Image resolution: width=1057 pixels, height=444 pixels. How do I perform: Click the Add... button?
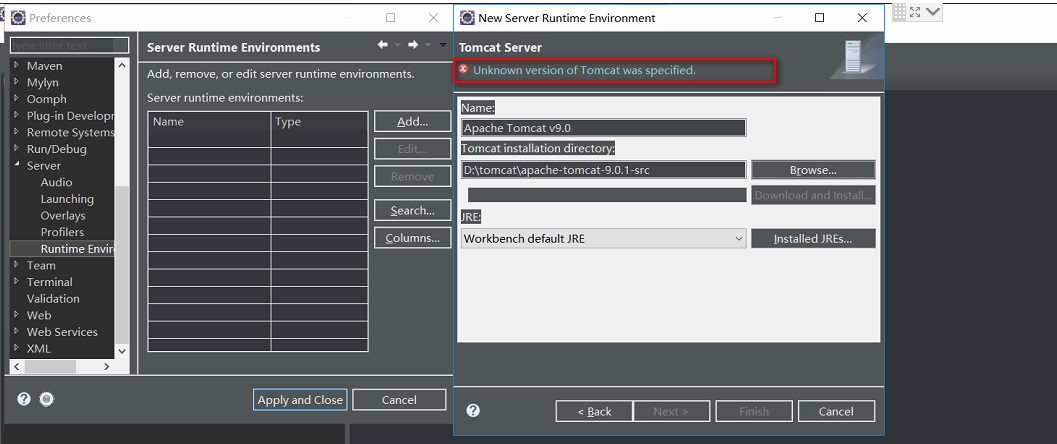click(413, 121)
